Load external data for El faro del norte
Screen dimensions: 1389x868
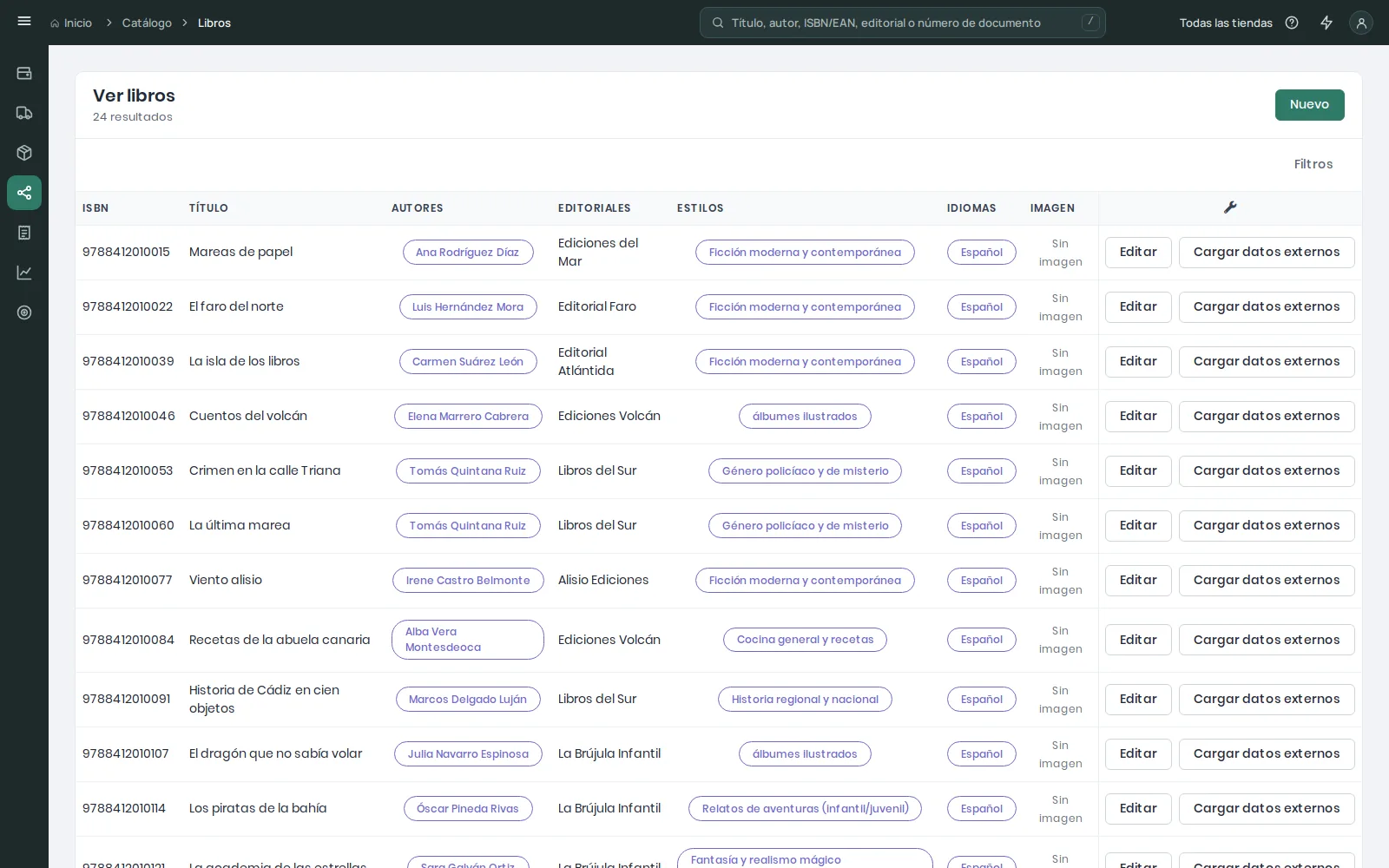[x=1267, y=307]
